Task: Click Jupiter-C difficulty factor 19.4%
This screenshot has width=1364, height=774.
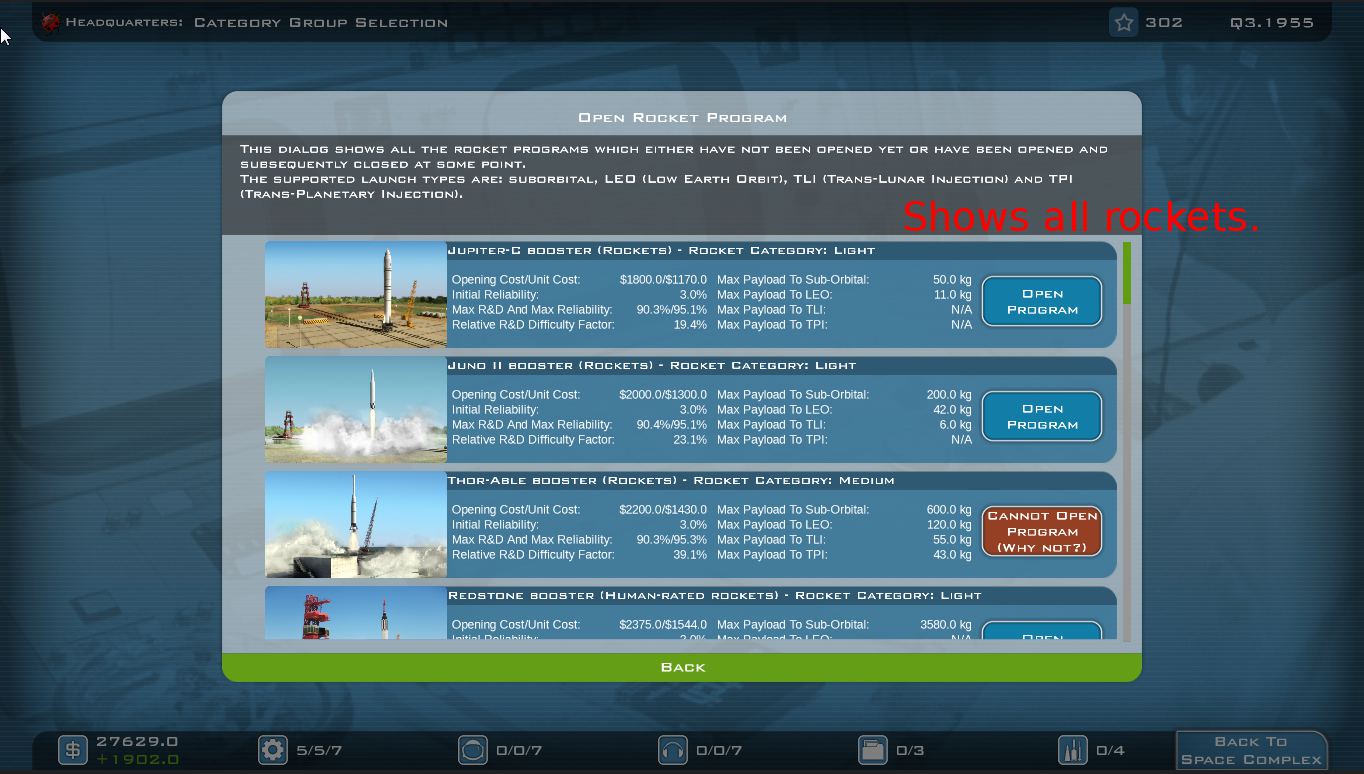Action: click(690, 325)
